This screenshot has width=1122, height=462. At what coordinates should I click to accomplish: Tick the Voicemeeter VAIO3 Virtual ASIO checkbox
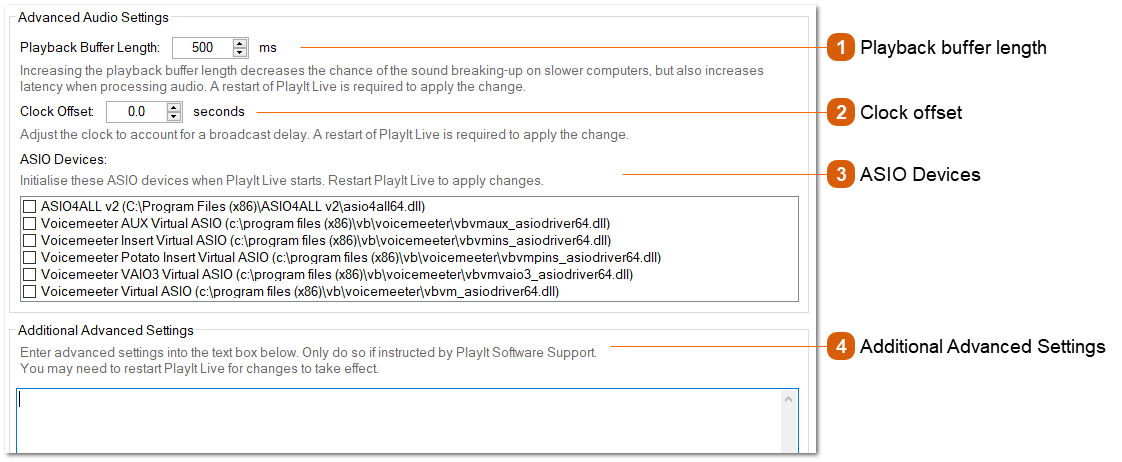[30, 274]
